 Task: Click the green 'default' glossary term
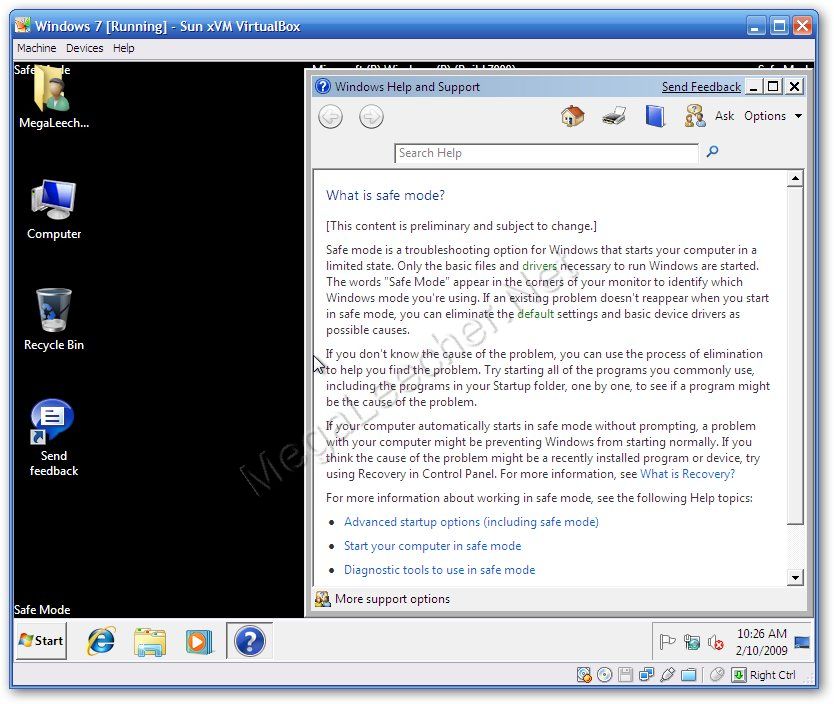click(536, 314)
